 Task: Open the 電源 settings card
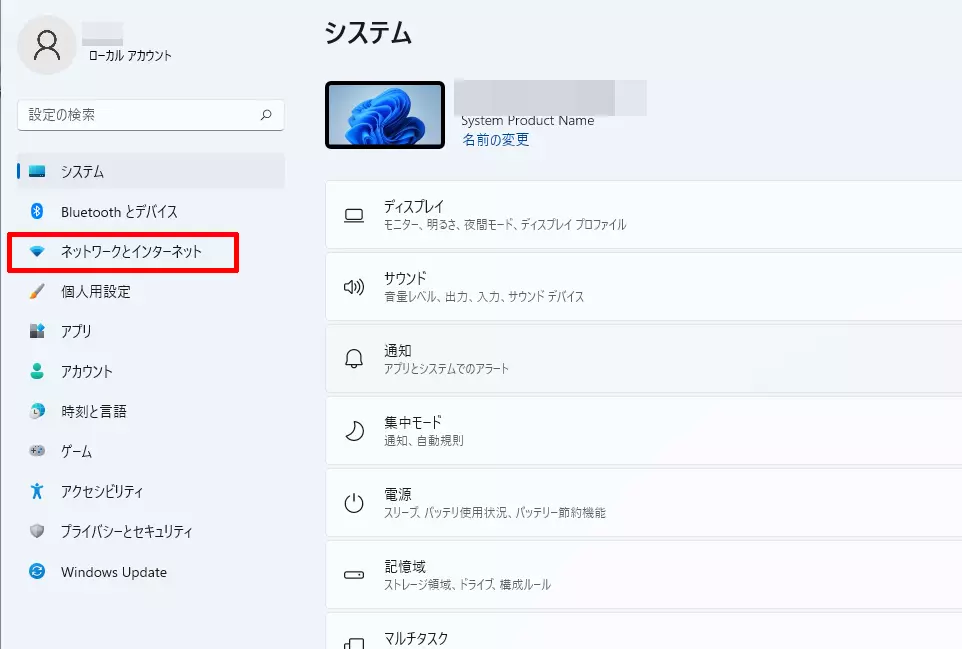[x=644, y=502]
